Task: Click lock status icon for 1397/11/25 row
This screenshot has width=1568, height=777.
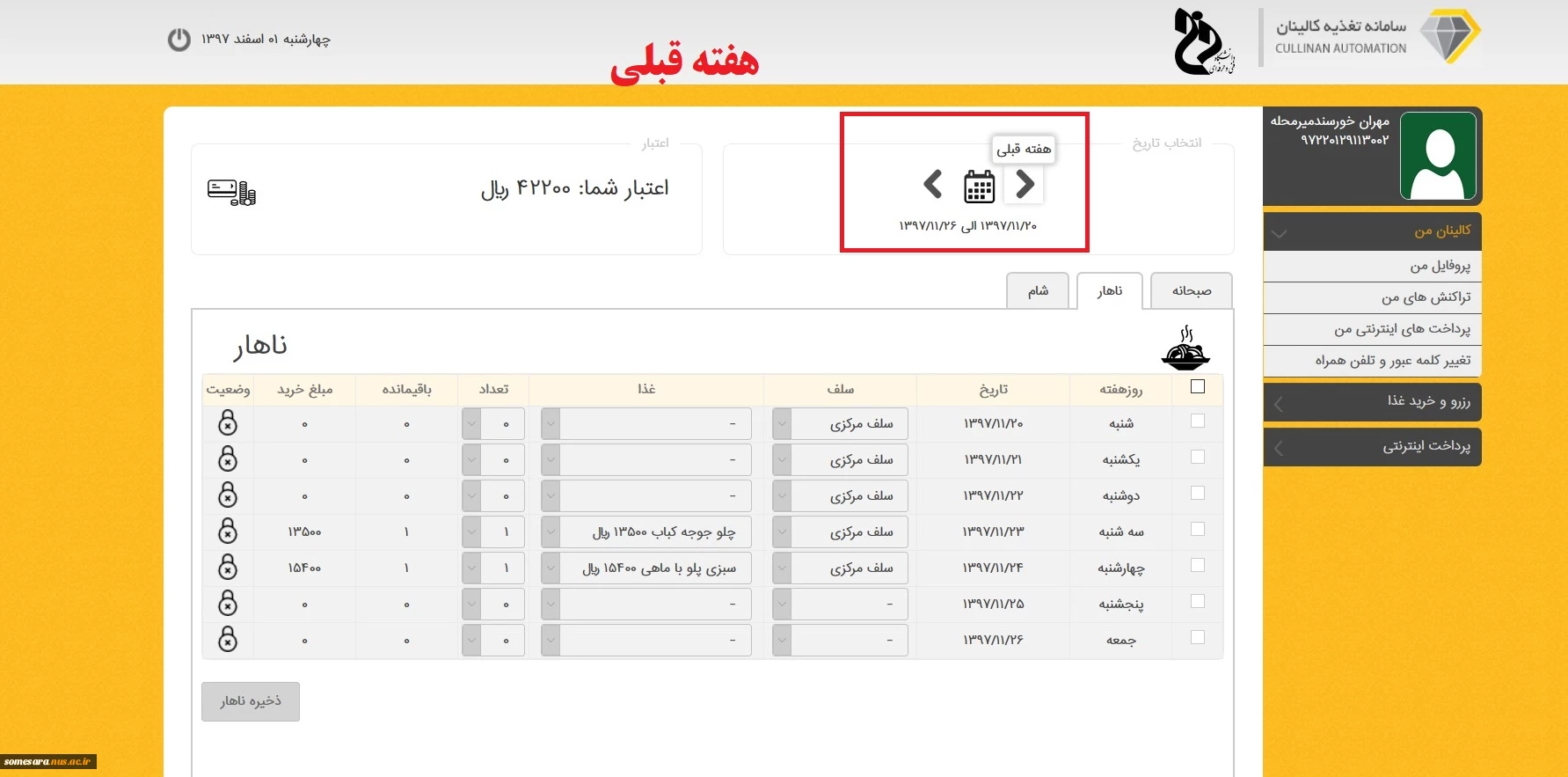Action: pyautogui.click(x=228, y=604)
